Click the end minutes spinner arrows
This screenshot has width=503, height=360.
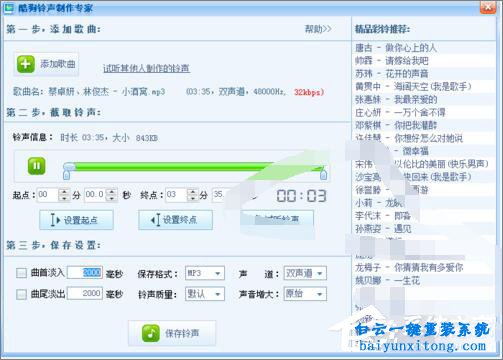[x=193, y=195]
